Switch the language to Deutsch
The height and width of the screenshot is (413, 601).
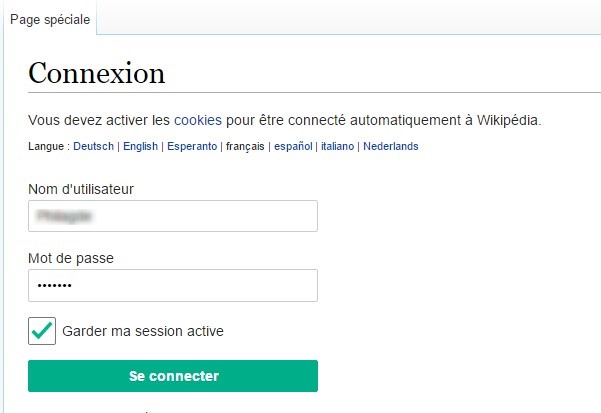click(x=93, y=146)
